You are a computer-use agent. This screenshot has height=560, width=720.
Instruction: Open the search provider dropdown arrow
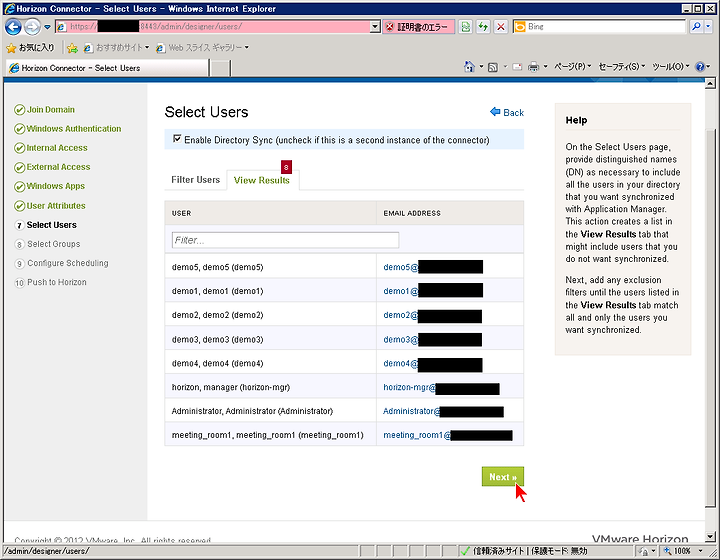708,27
